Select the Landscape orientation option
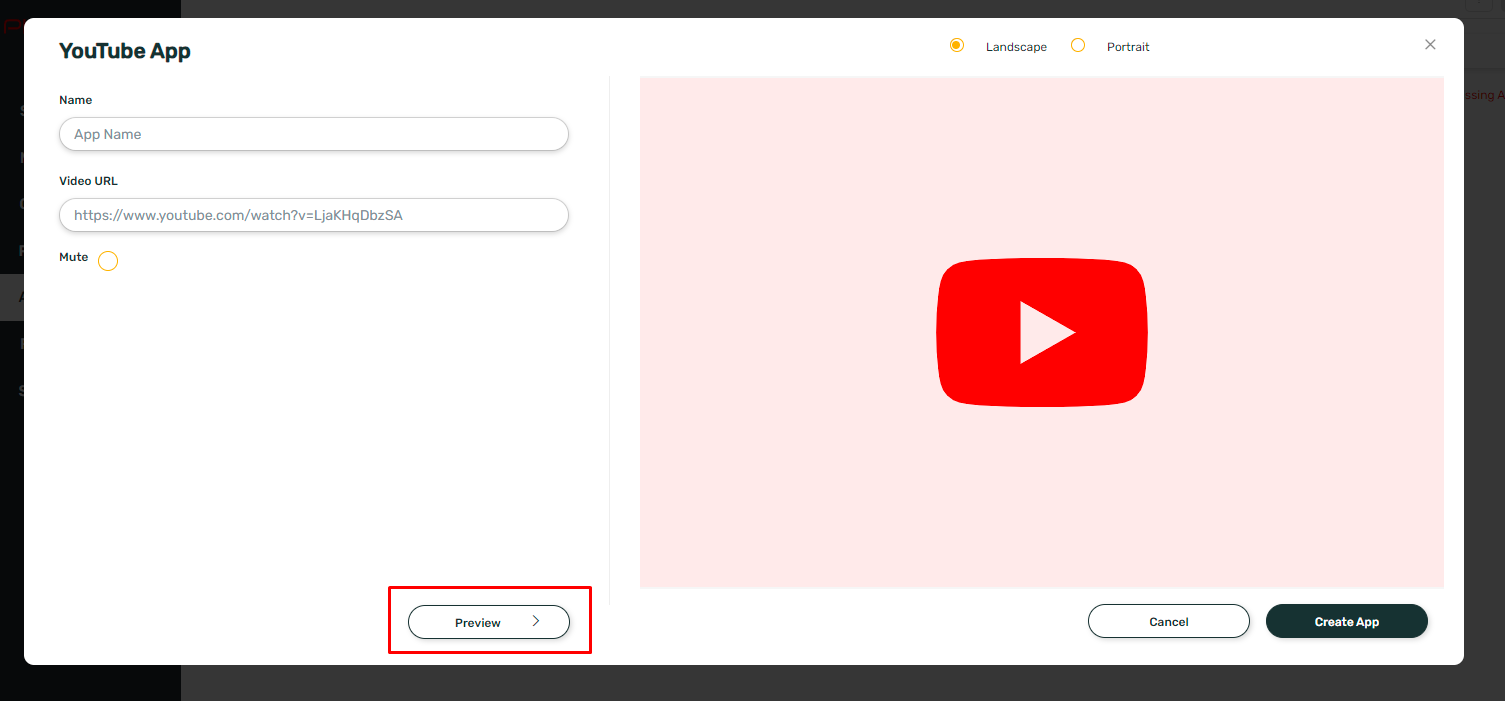 pyautogui.click(x=957, y=45)
